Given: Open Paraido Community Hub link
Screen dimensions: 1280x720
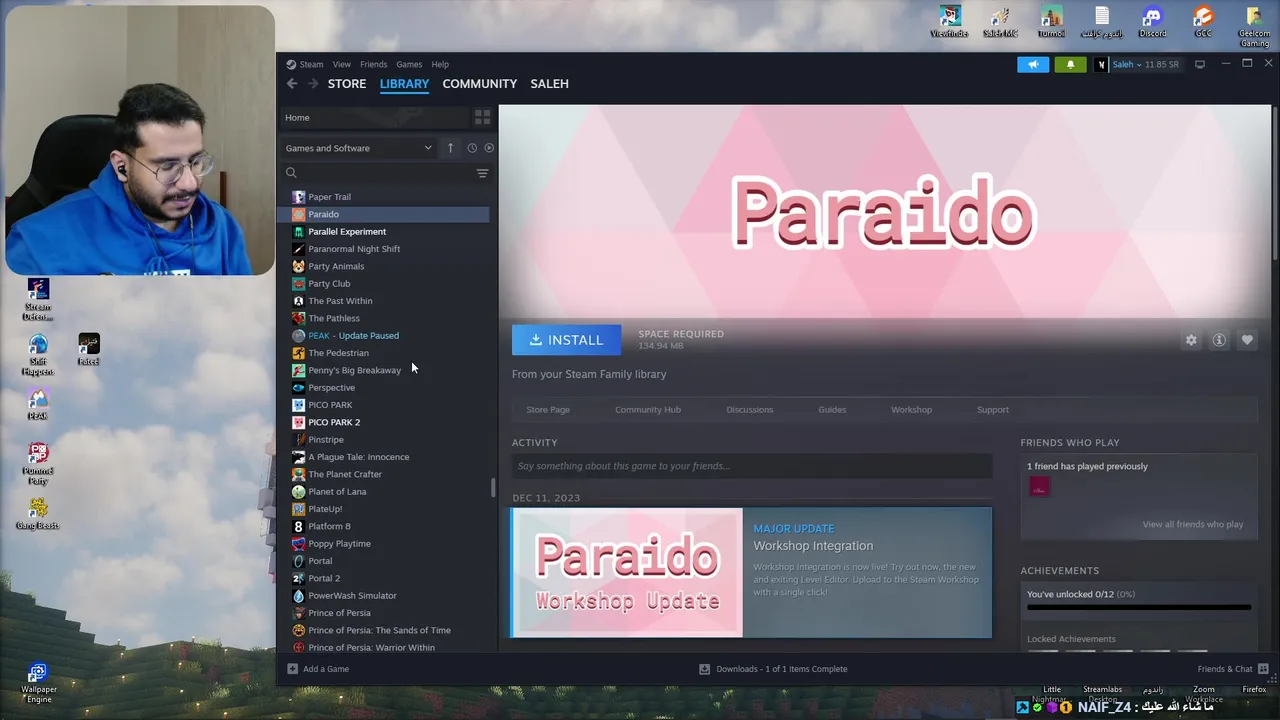Looking at the screenshot, I should tap(648, 409).
